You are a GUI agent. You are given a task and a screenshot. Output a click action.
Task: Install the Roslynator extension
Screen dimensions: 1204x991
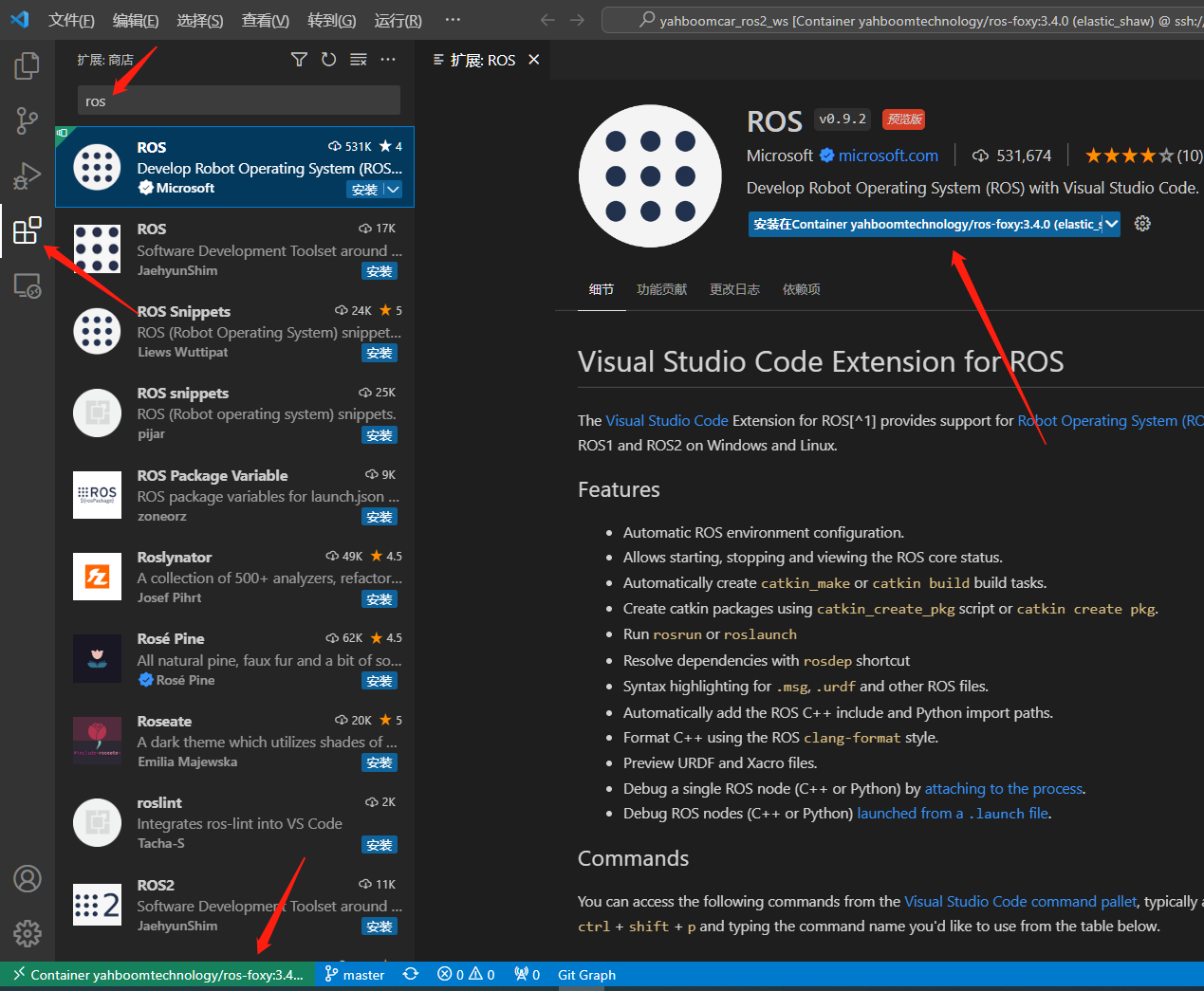pos(380,599)
